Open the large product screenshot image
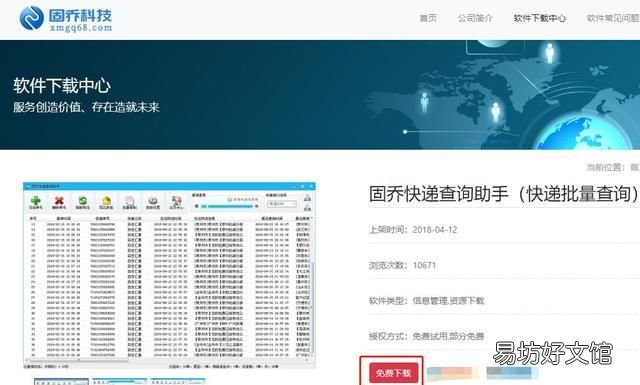The height and width of the screenshot is (385, 640). click(x=169, y=276)
